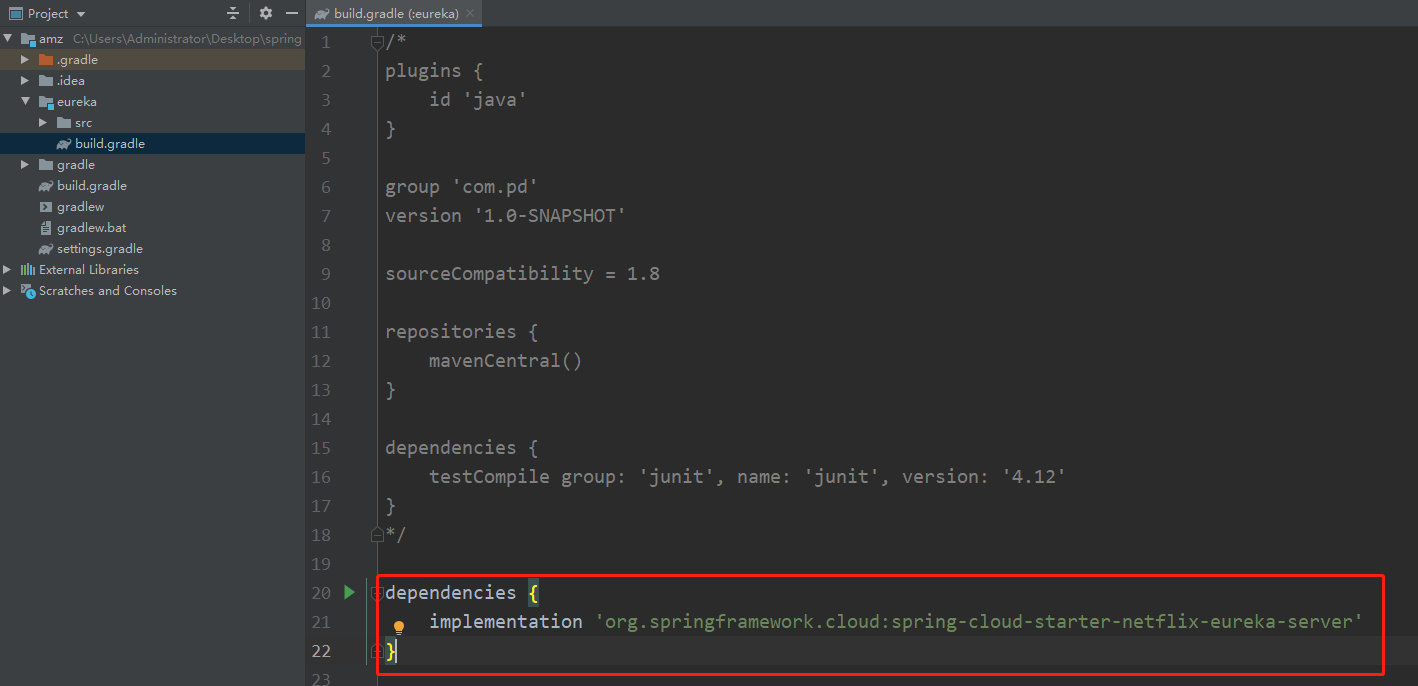Place cursor on 'mavenCentral()' text

pos(505,361)
